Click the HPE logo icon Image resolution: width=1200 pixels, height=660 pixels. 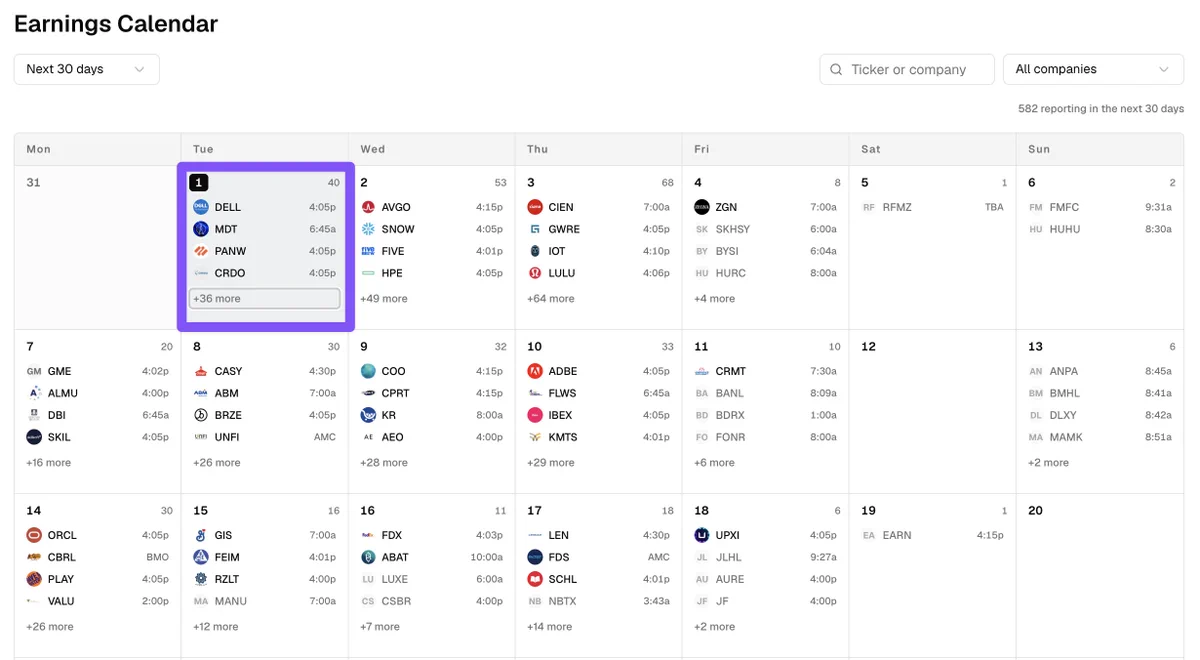point(368,273)
